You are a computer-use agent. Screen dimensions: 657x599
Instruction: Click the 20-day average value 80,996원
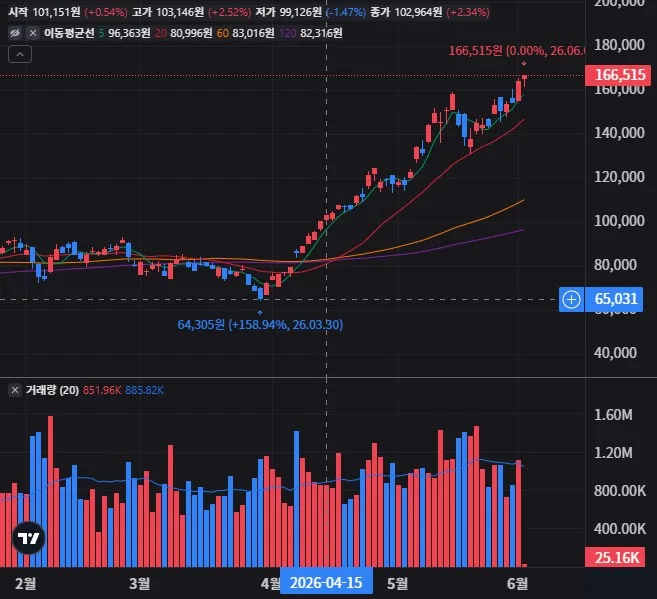click(x=191, y=33)
